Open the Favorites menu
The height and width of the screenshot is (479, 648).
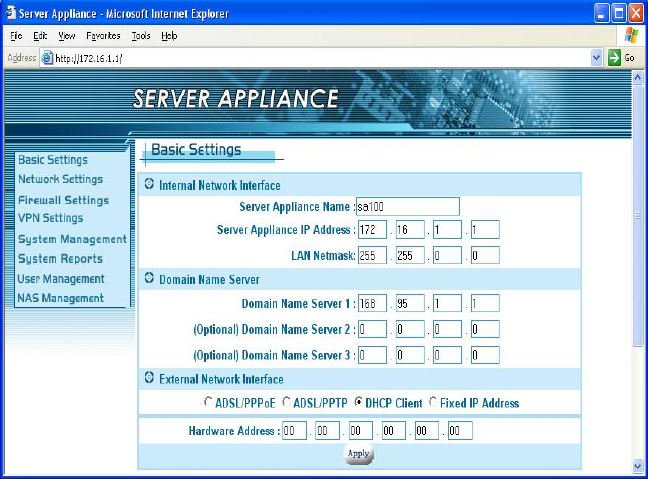(x=103, y=35)
